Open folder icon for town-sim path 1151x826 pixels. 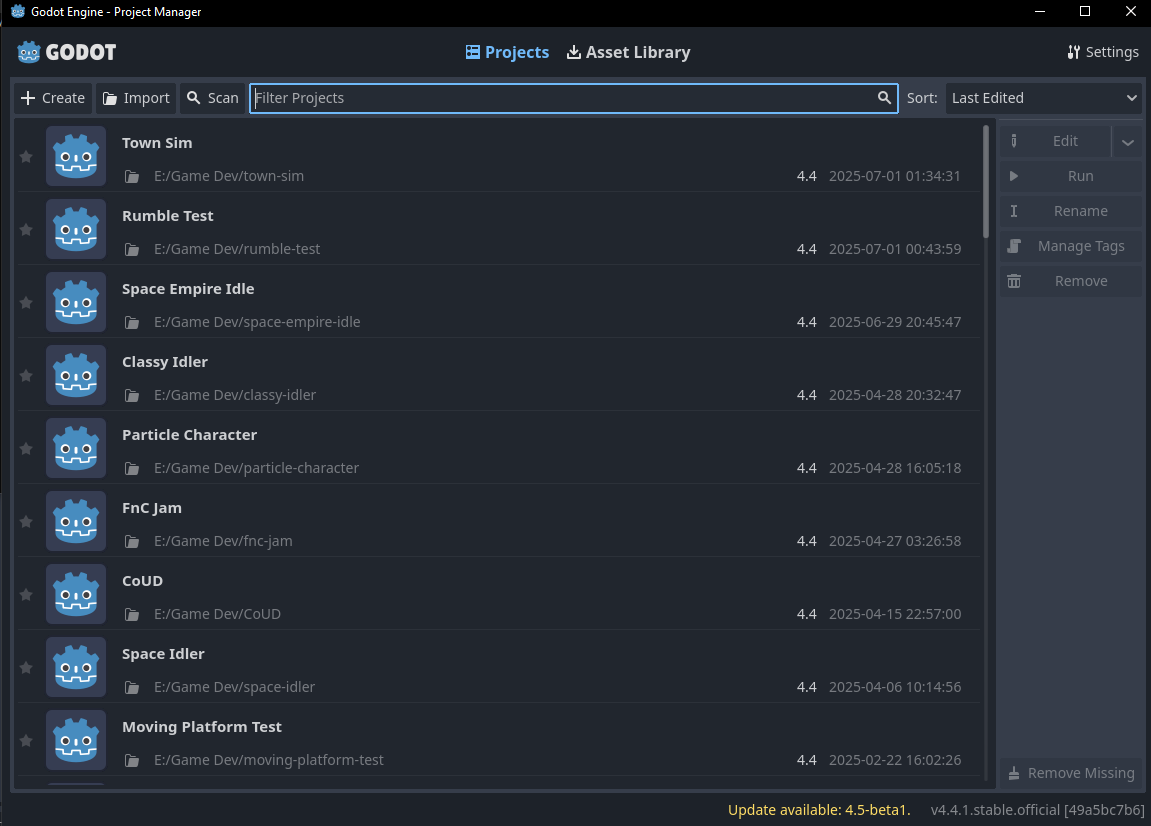coord(132,176)
